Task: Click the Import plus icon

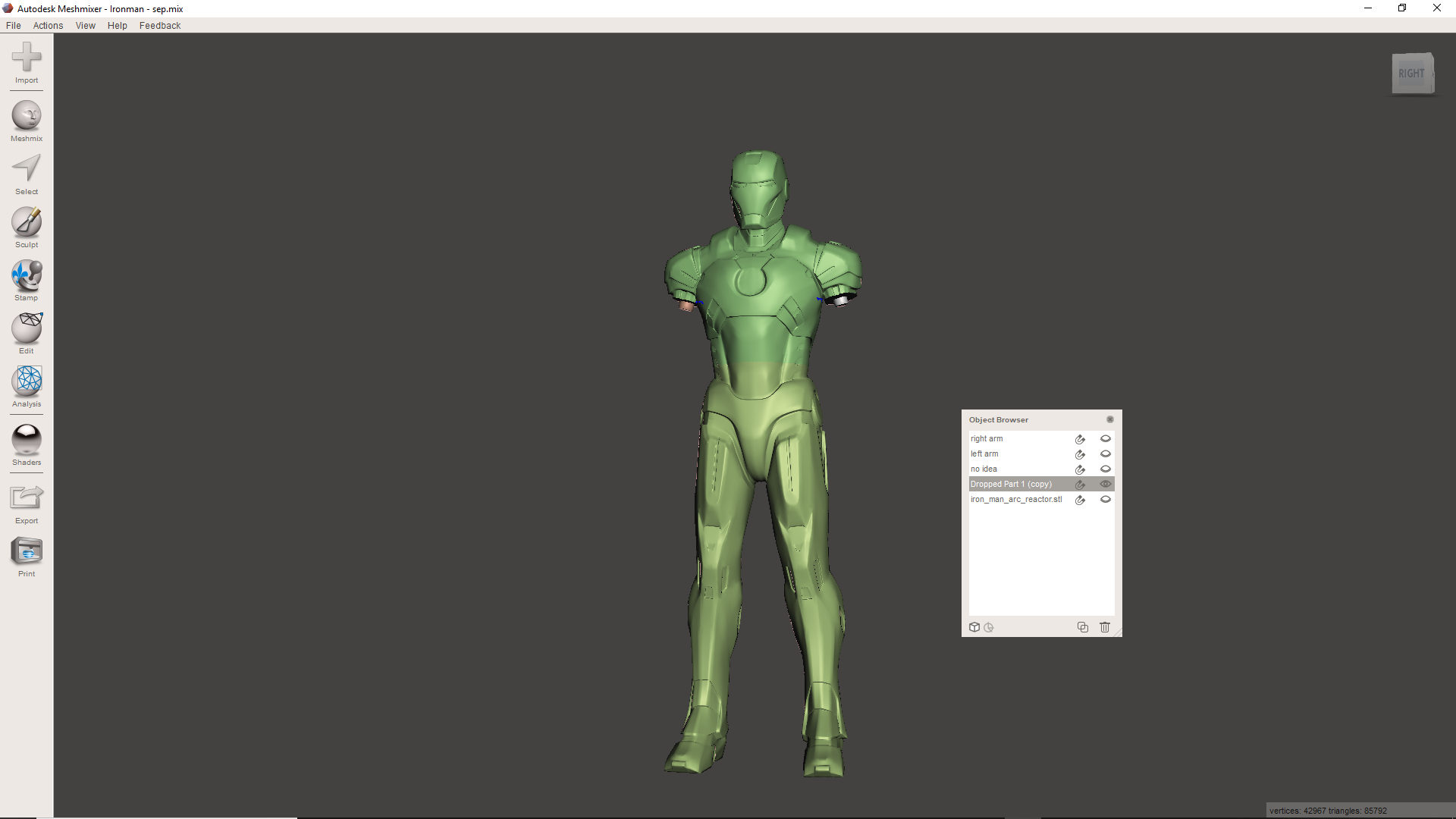Action: pos(27,58)
